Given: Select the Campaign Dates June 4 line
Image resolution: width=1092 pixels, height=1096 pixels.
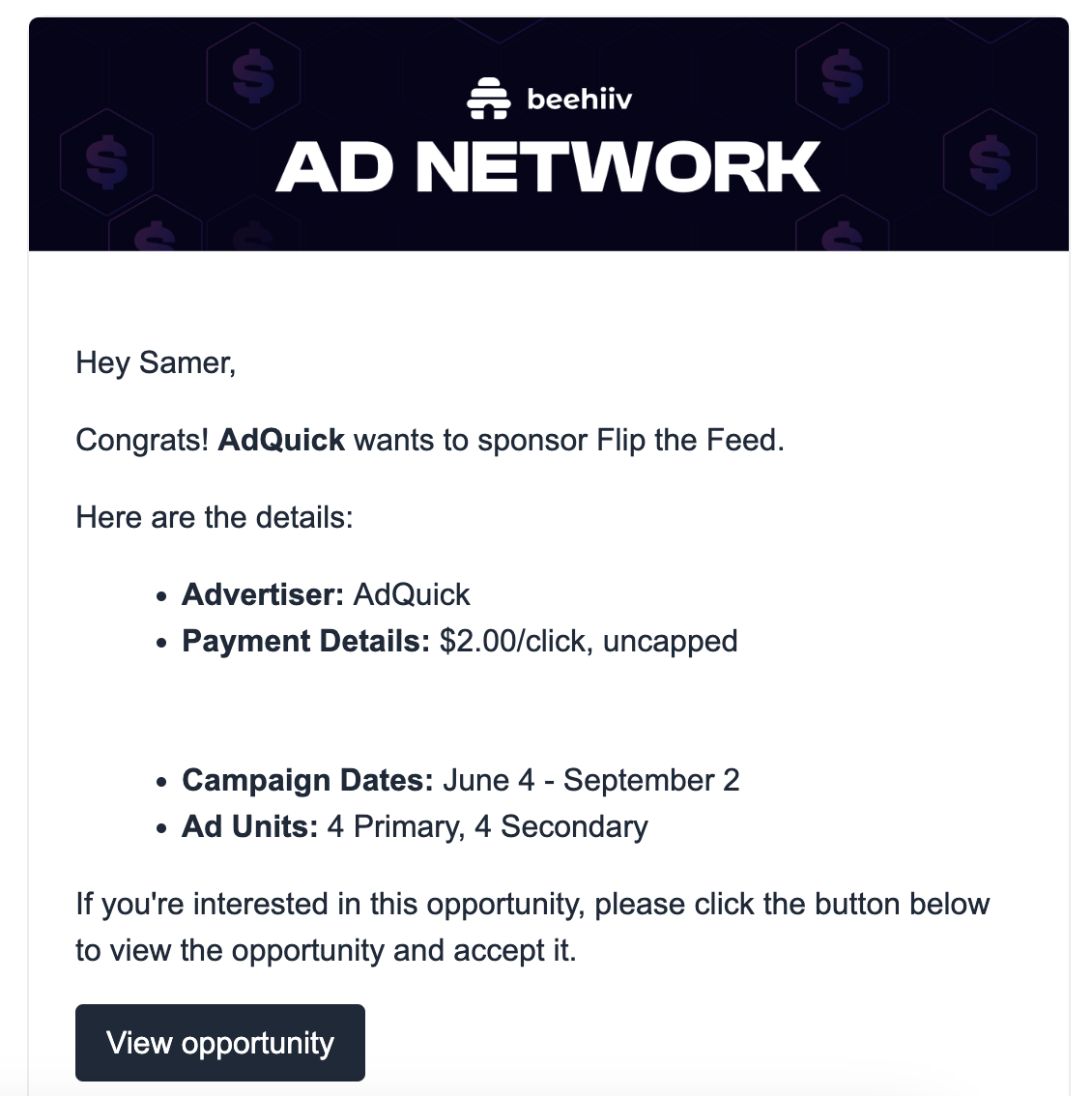Looking at the screenshot, I should [x=461, y=780].
